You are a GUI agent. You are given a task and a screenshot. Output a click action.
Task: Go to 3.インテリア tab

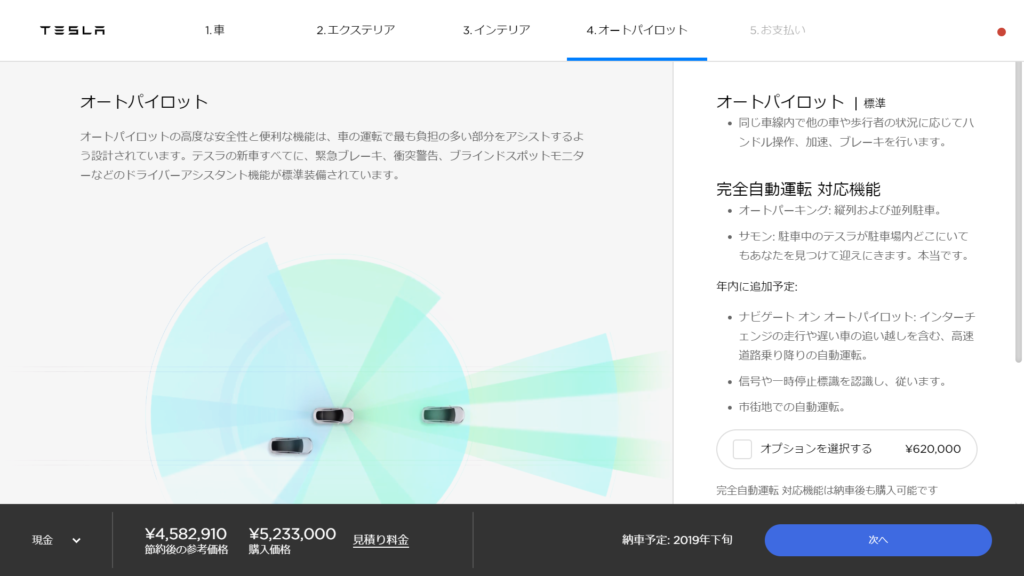click(496, 30)
